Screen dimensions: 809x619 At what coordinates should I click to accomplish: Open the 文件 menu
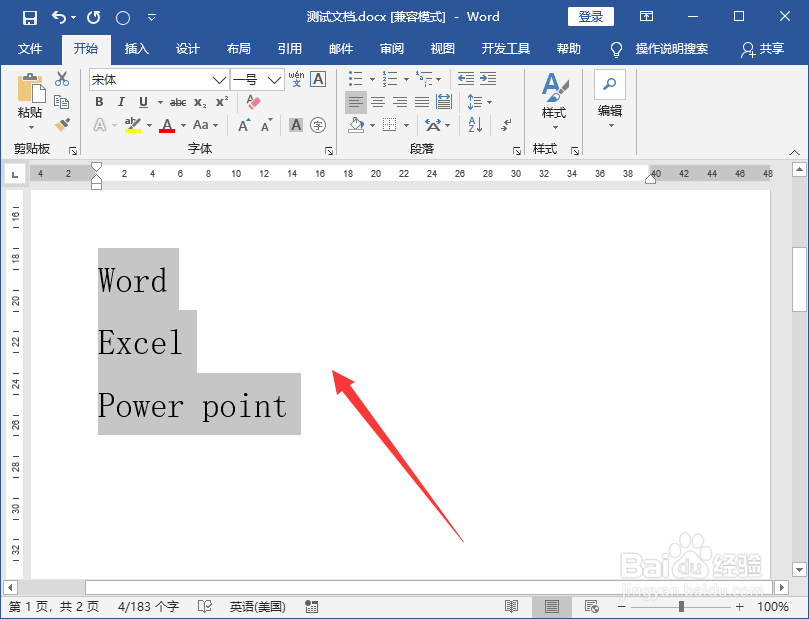click(30, 49)
